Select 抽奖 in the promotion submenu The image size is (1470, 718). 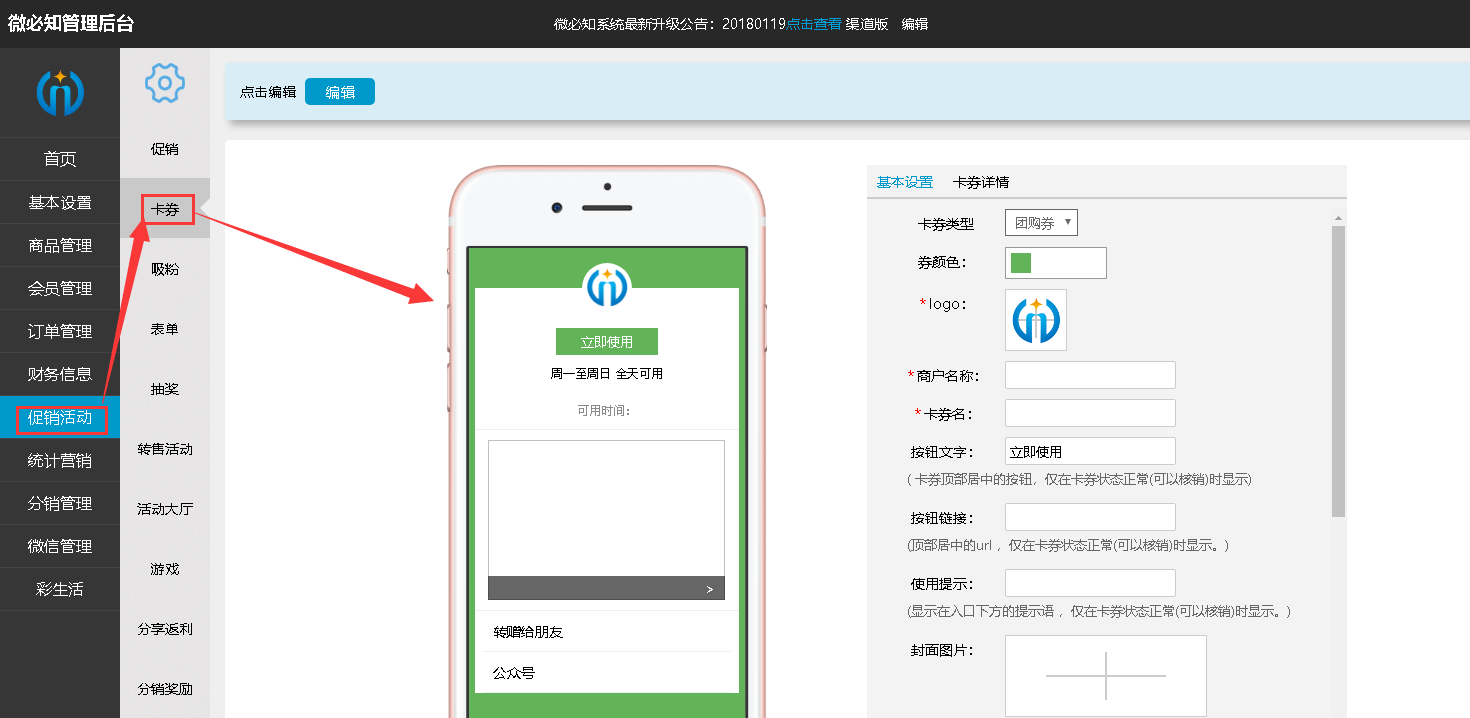(165, 389)
